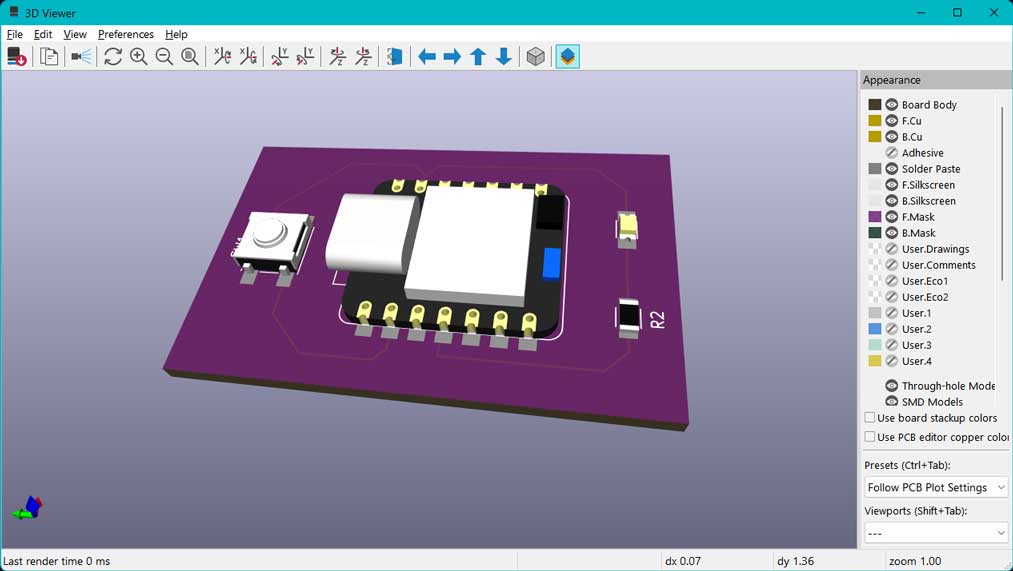Hide SMD Models
The width and height of the screenshot is (1013, 571).
click(892, 402)
